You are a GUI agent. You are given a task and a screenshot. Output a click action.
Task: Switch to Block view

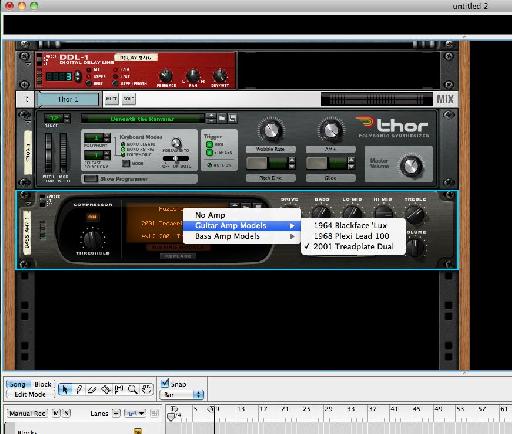[x=43, y=384]
